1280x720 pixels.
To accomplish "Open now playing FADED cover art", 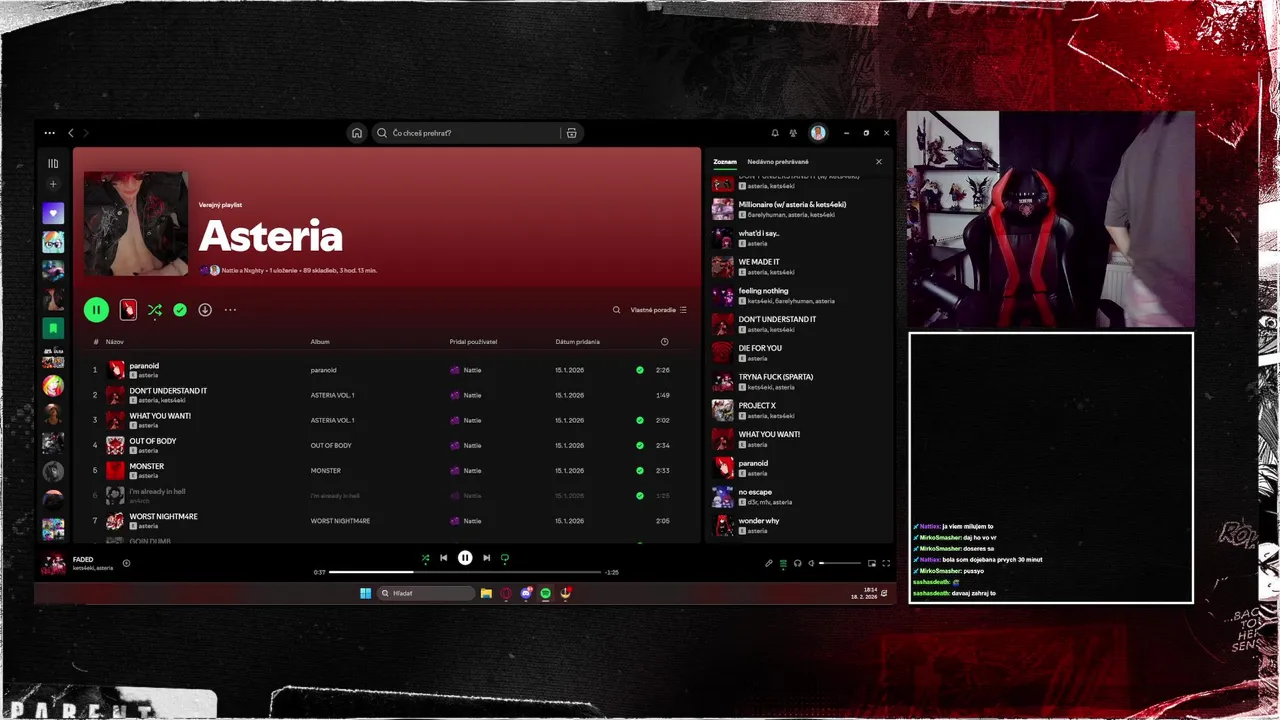I will [53, 563].
